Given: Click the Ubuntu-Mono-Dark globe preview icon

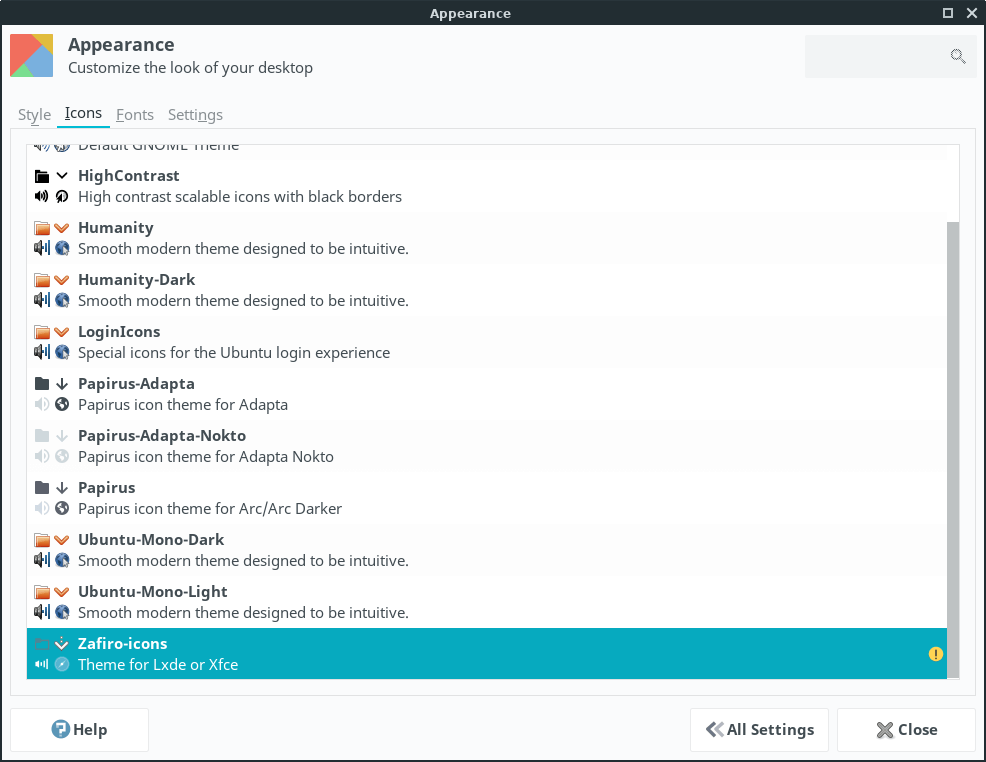Looking at the screenshot, I should [x=62, y=560].
